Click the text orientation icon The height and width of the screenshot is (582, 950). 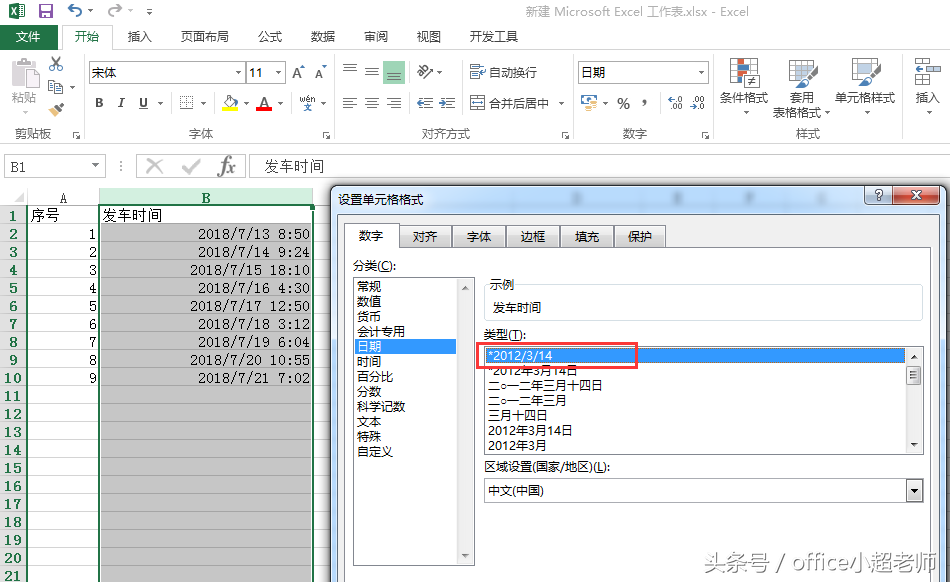tap(425, 71)
